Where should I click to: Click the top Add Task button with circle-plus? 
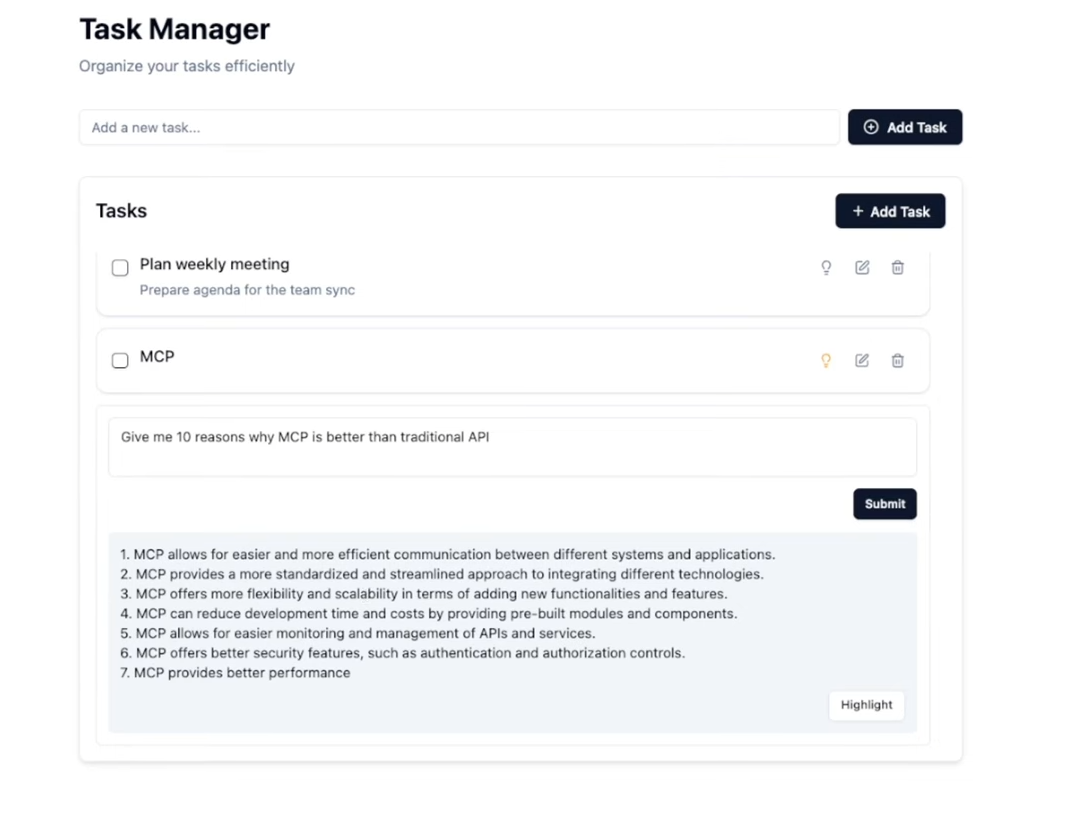tap(905, 127)
